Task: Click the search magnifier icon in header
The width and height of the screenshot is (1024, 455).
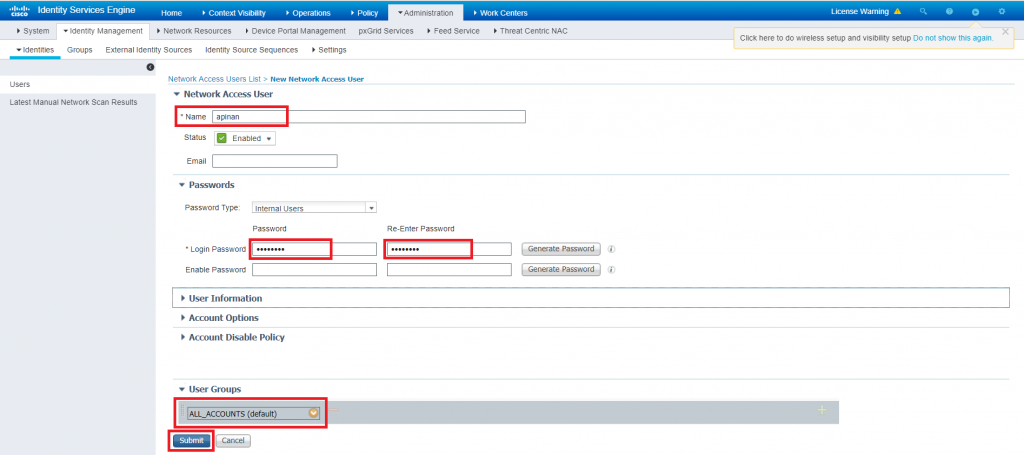Action: coord(923,11)
